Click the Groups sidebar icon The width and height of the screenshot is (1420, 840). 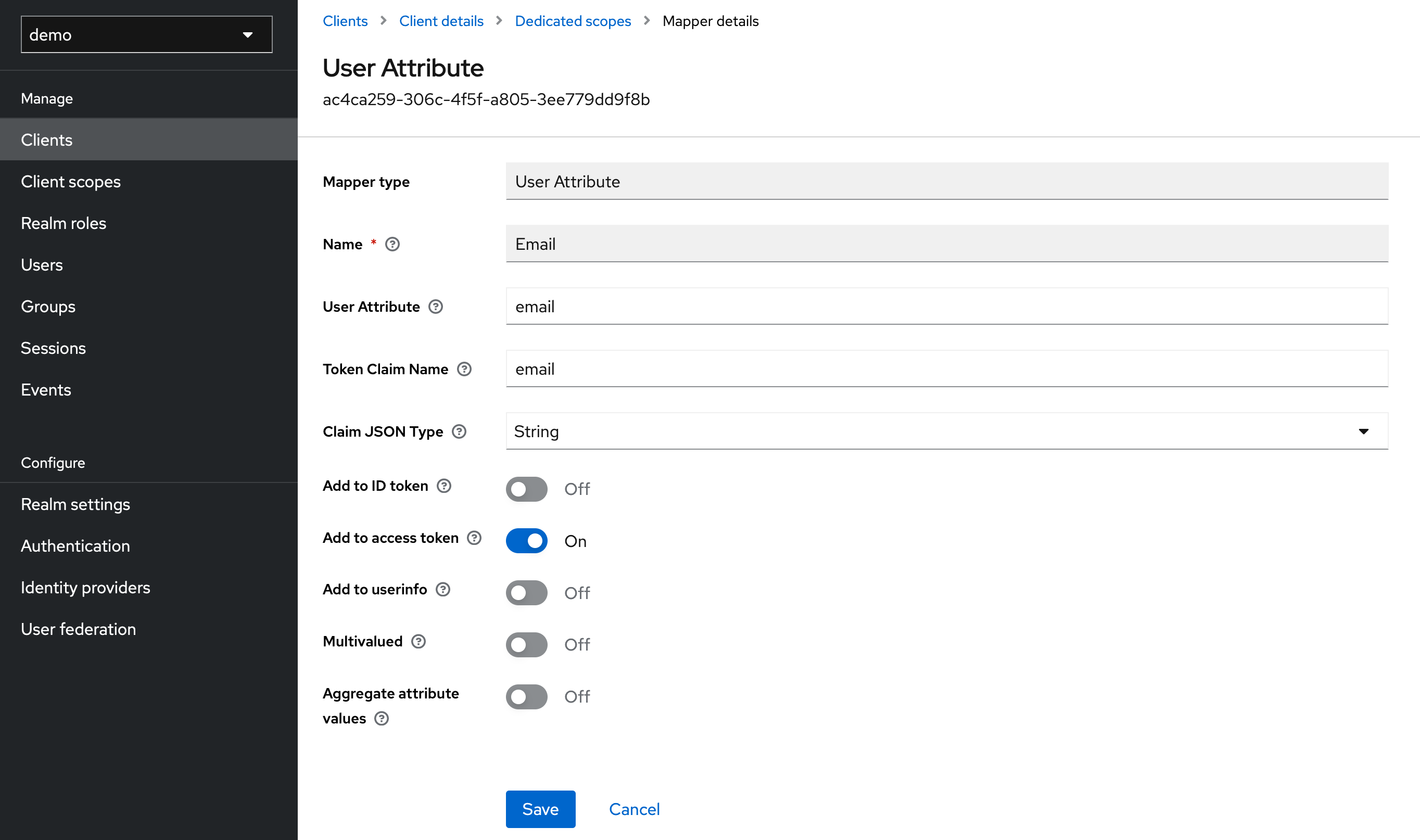(x=48, y=306)
